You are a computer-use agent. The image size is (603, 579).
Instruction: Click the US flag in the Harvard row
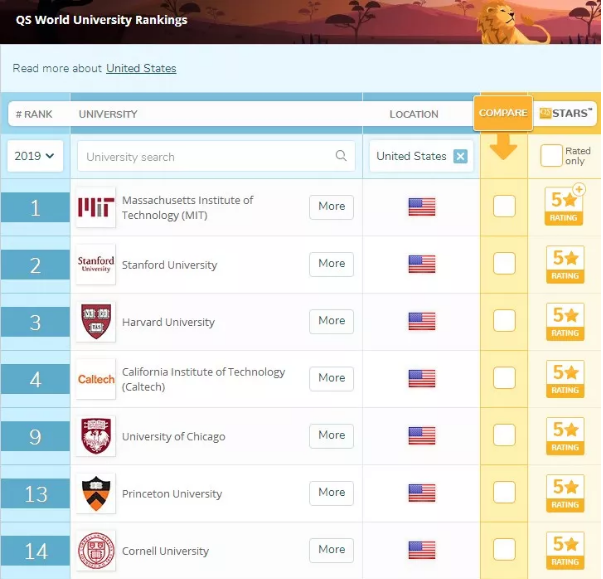(x=422, y=321)
